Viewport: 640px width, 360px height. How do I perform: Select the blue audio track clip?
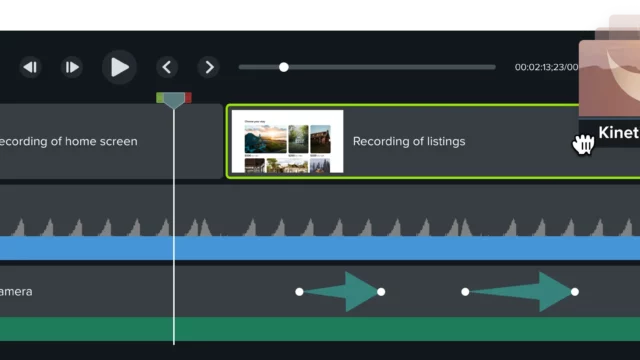point(320,248)
